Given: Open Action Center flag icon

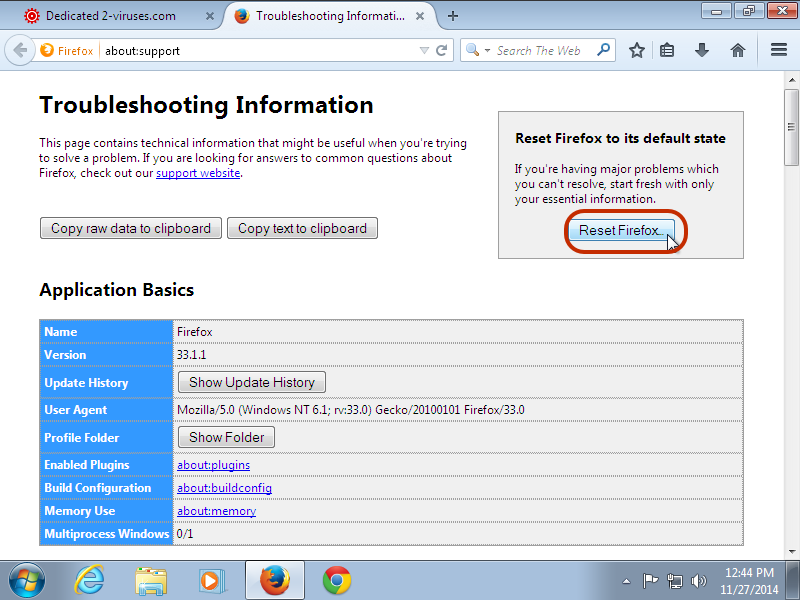Looking at the screenshot, I should click(650, 581).
